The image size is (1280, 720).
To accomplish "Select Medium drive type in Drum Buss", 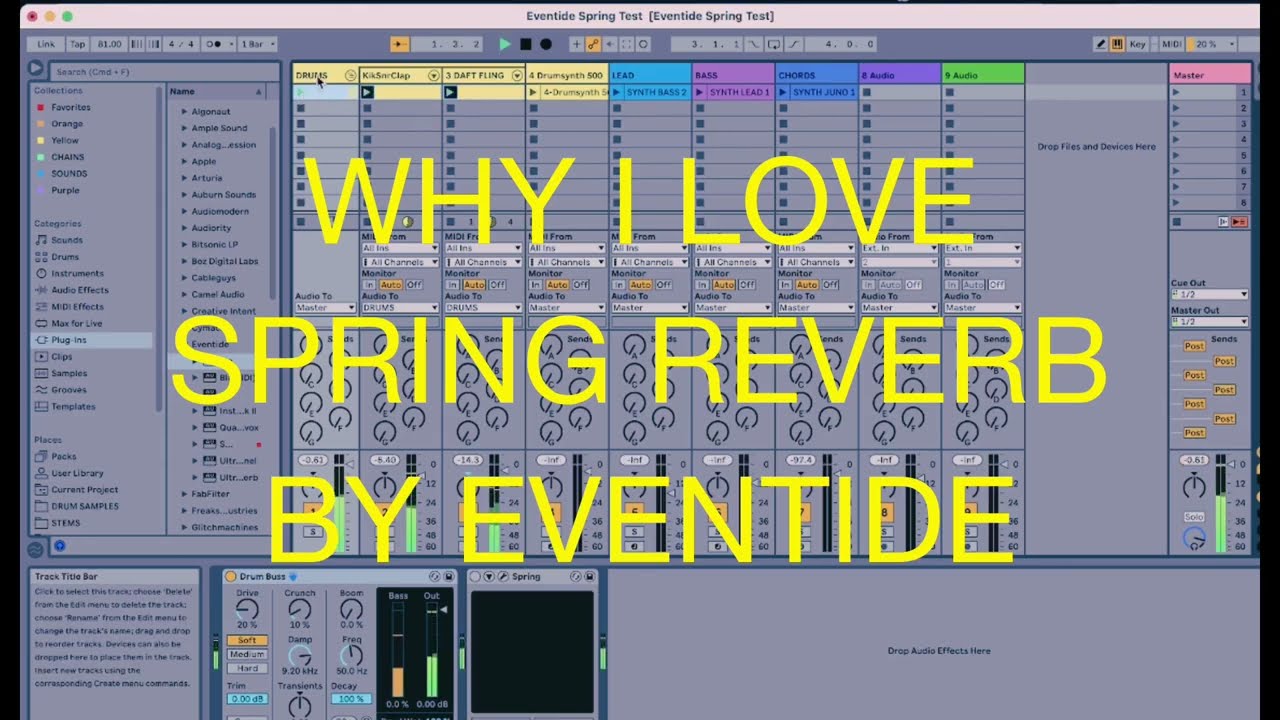I will tap(247, 655).
